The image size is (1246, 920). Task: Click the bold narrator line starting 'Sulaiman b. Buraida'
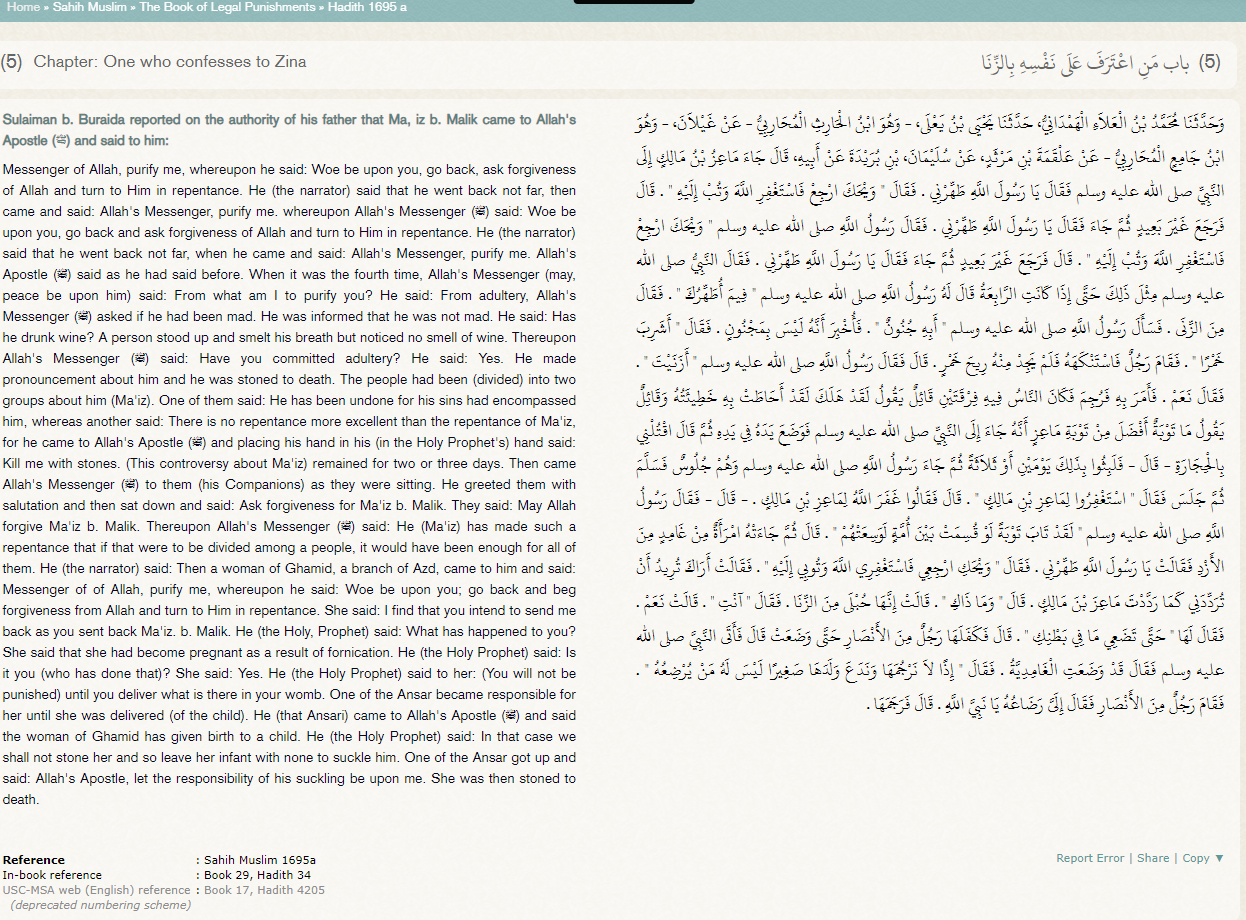point(289,130)
